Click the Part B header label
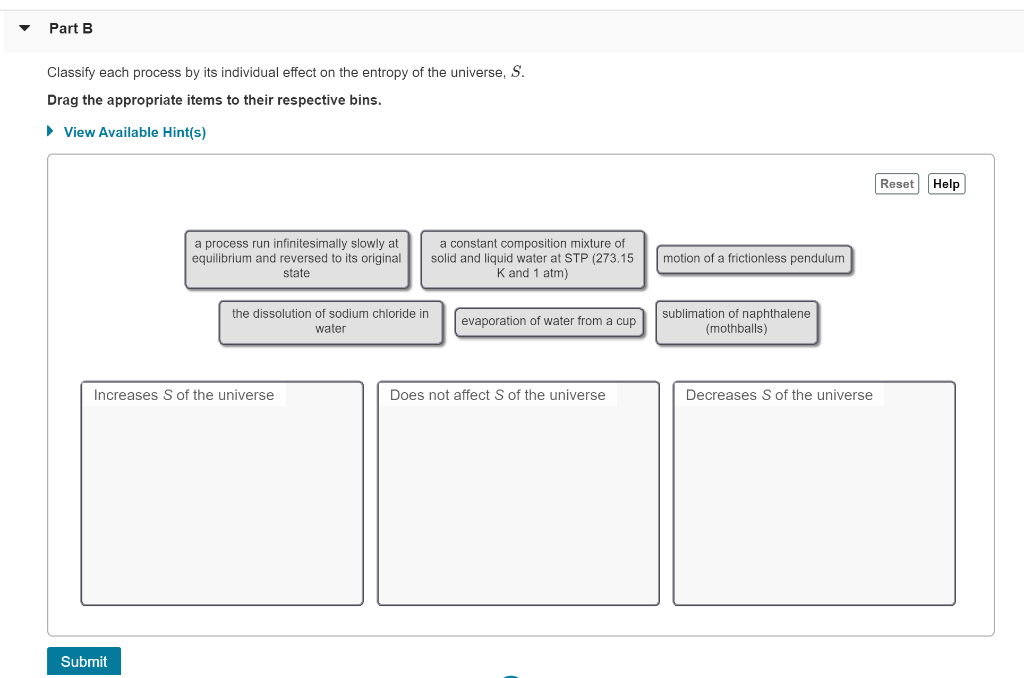Image resolution: width=1024 pixels, height=678 pixels. pyautogui.click(x=70, y=29)
